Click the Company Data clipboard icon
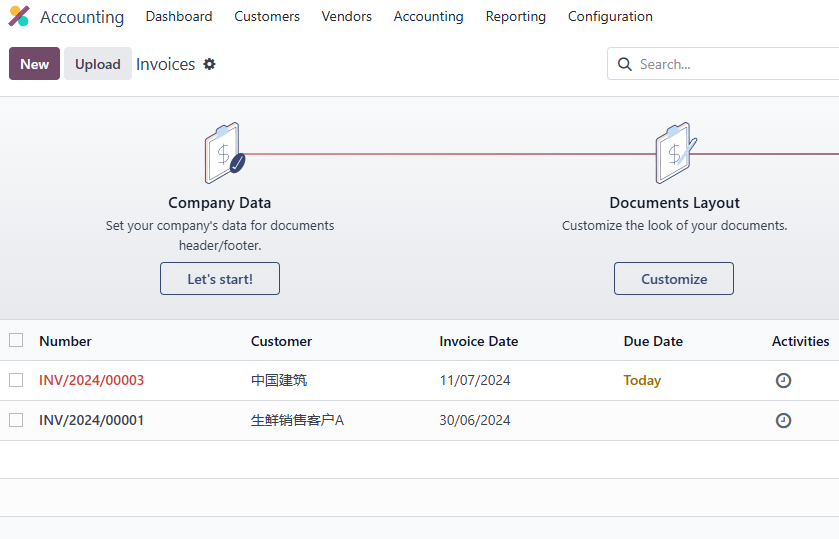839x539 pixels. 225,154
